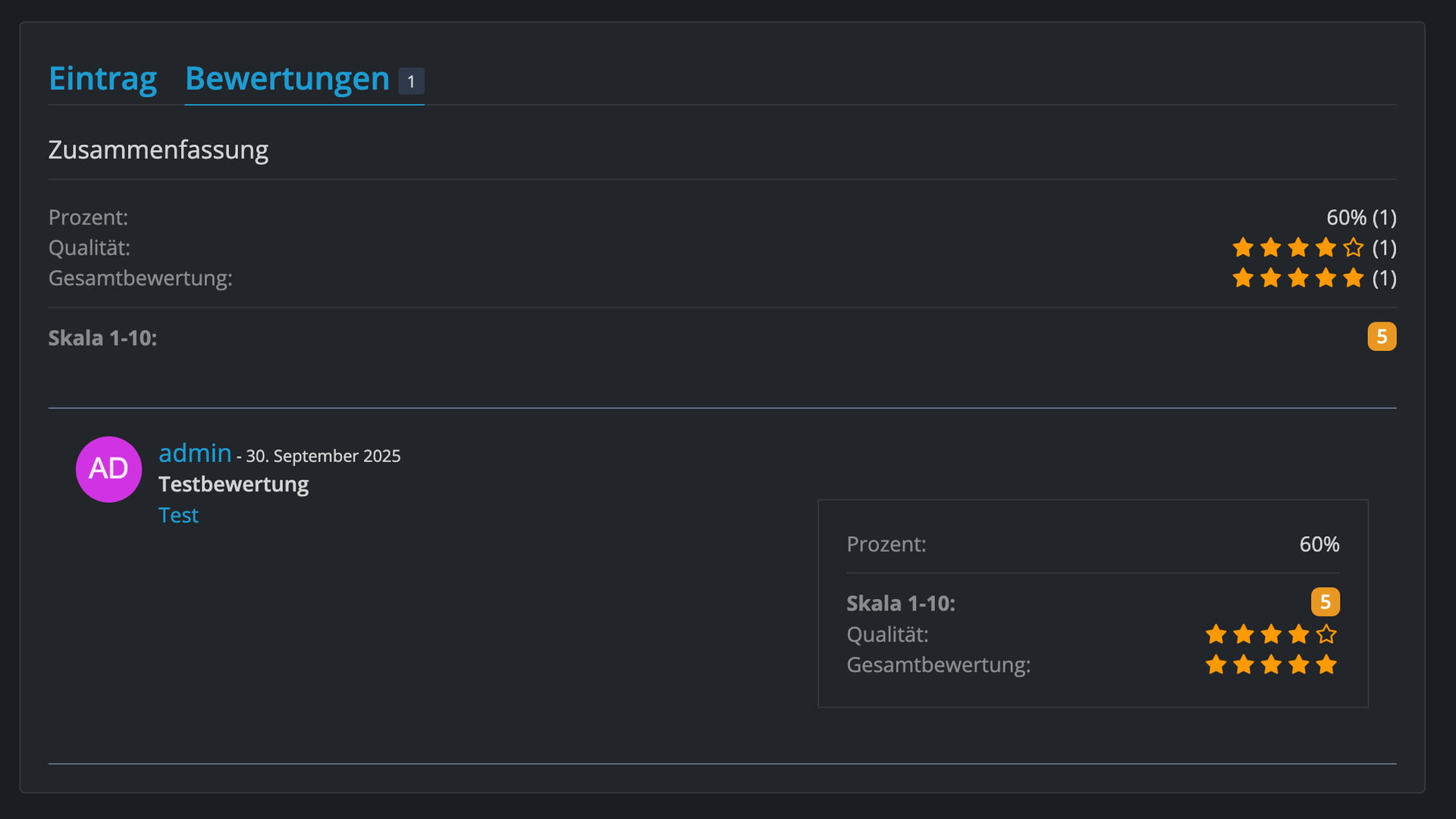This screenshot has height=819, width=1456.
Task: Open the Test entry link
Action: 178,515
